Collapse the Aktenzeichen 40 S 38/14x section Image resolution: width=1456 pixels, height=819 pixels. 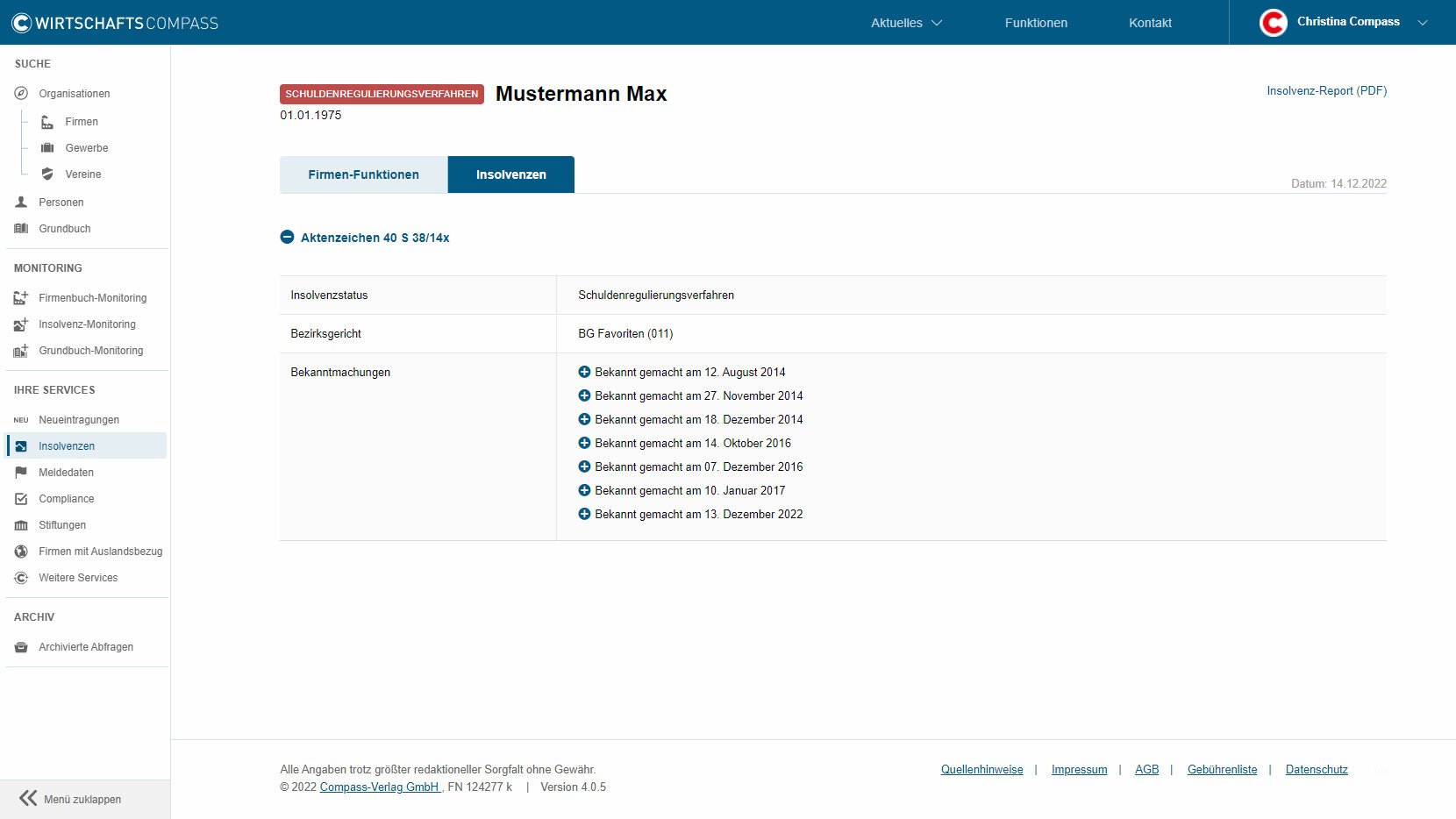287,238
